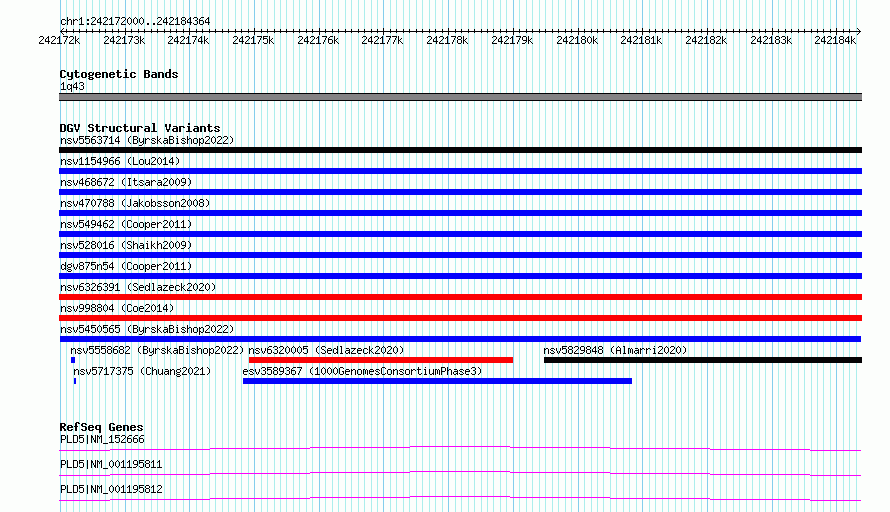Viewport: 890px width, 512px height.
Task: Click dgv875n54 (Cooper2011) label
Action: 126,266
